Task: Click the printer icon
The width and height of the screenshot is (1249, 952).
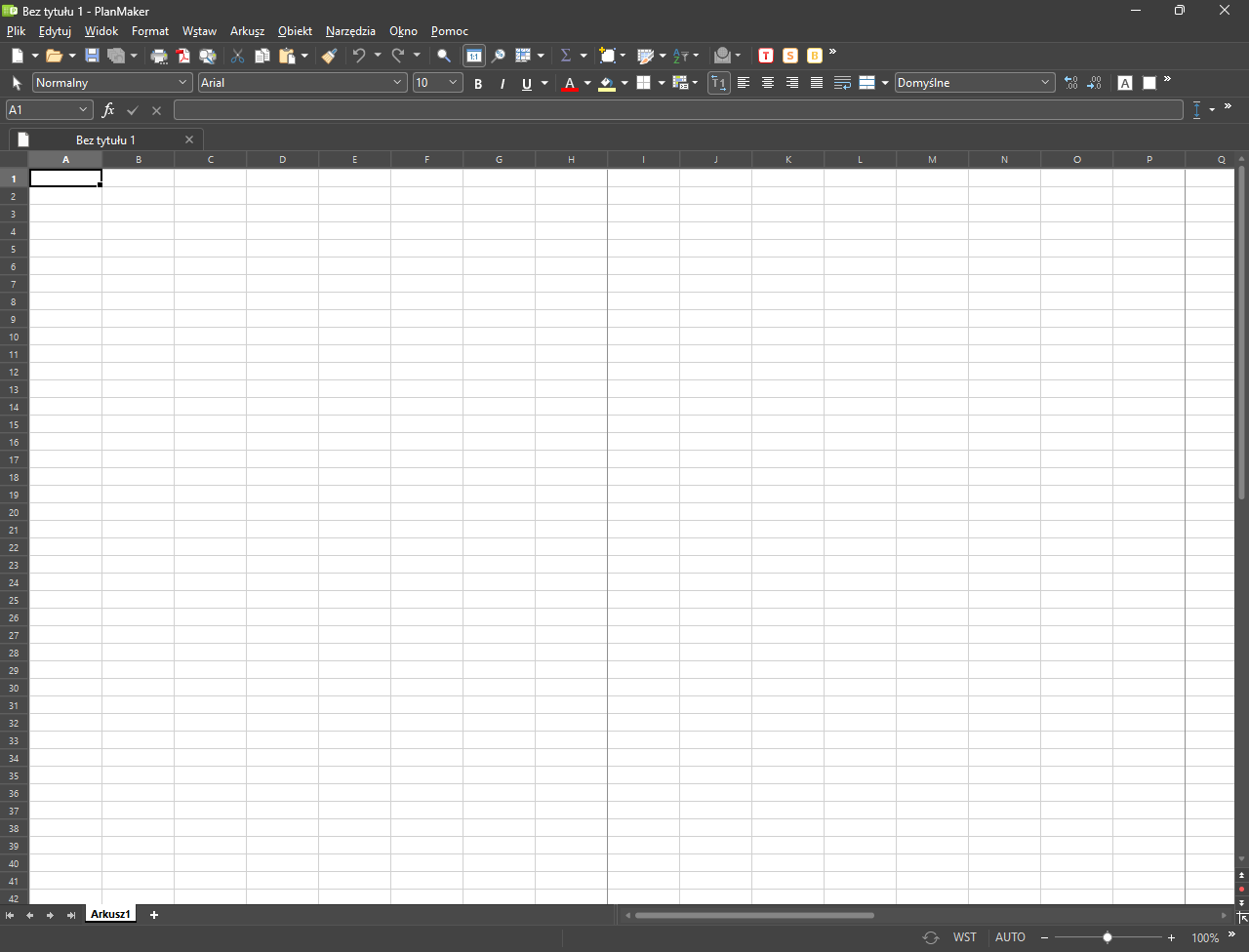Action: point(159,56)
